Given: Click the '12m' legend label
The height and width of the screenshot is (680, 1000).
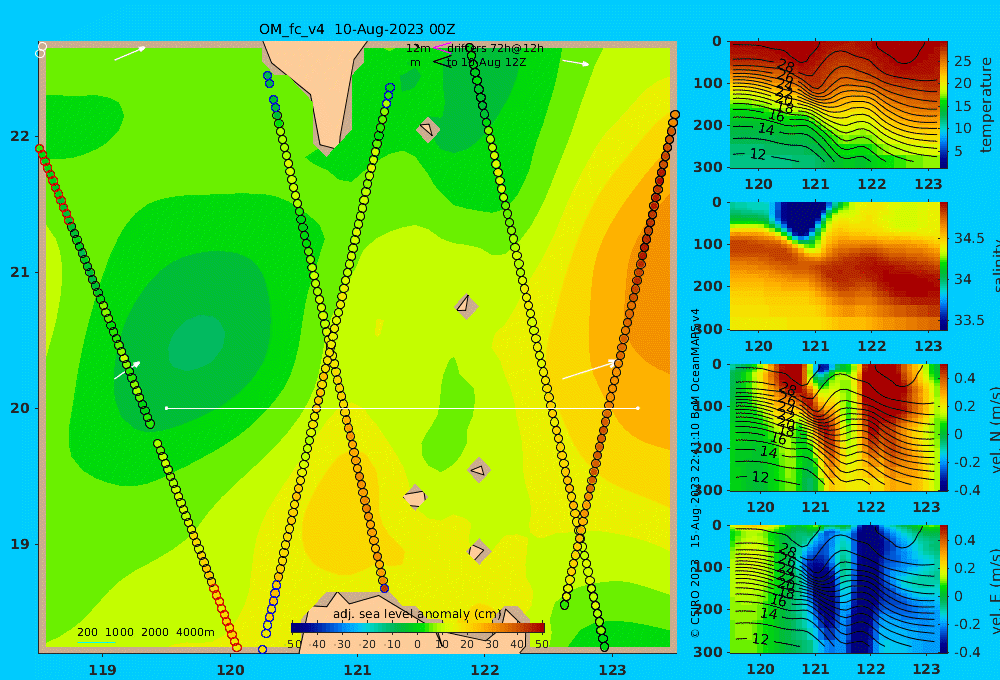Looking at the screenshot, I should tap(418, 48).
